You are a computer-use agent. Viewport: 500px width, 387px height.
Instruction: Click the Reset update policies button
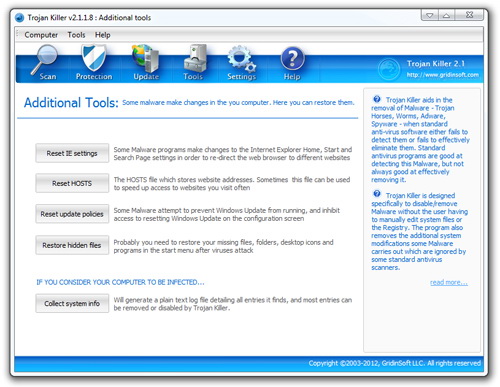tap(72, 214)
